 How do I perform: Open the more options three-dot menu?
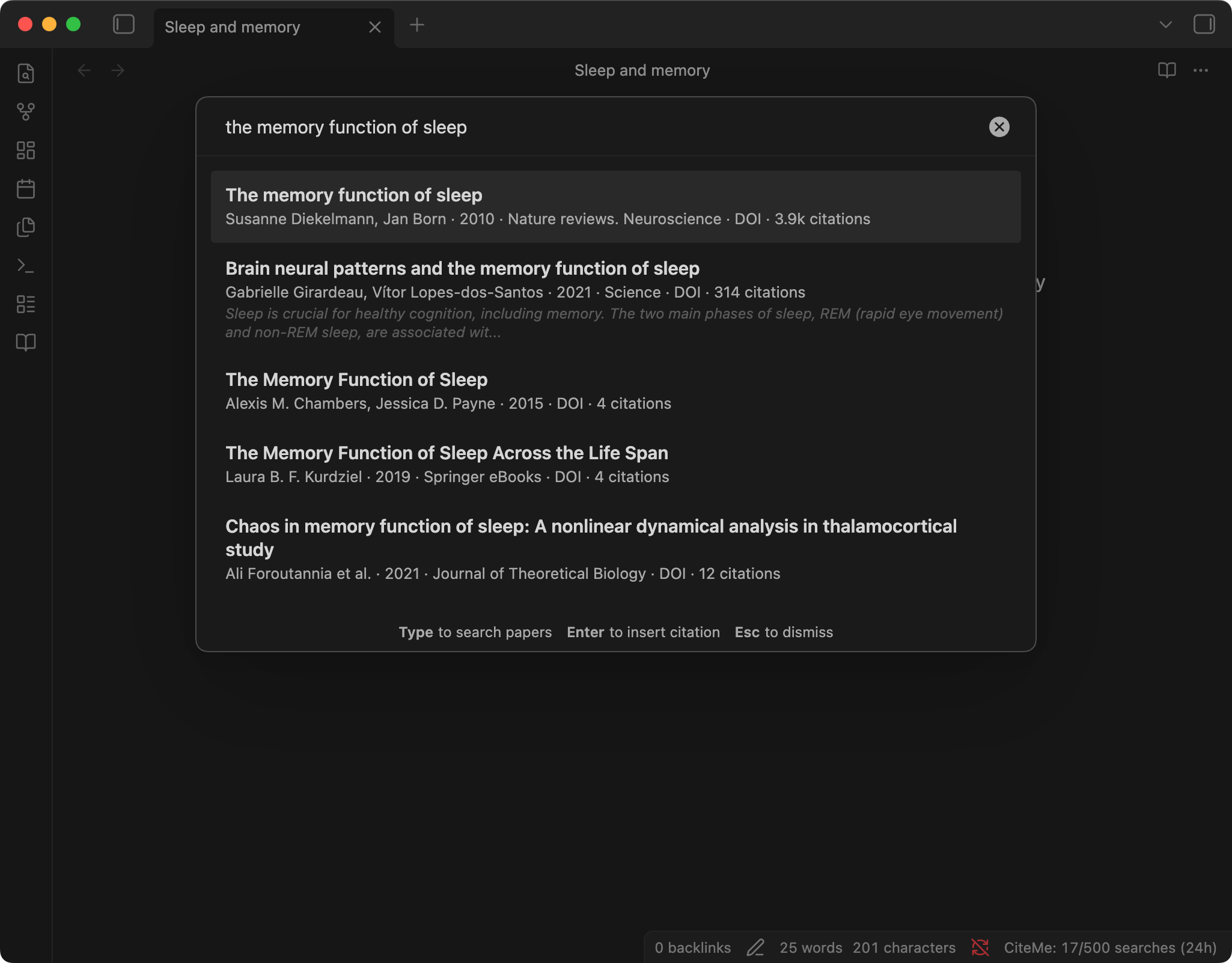coord(1201,70)
